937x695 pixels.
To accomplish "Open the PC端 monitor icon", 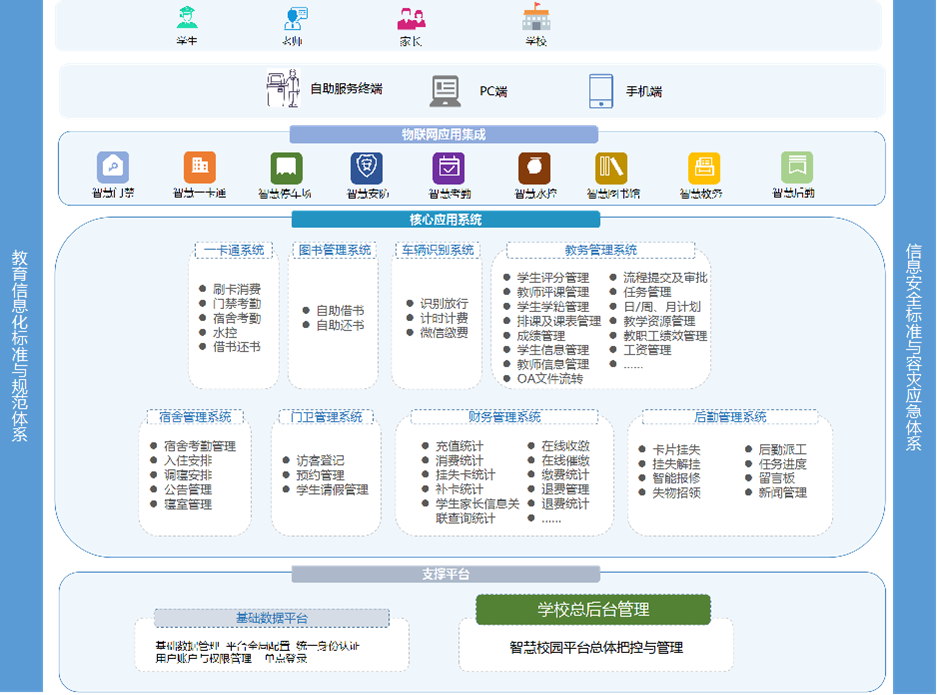I will click(443, 90).
